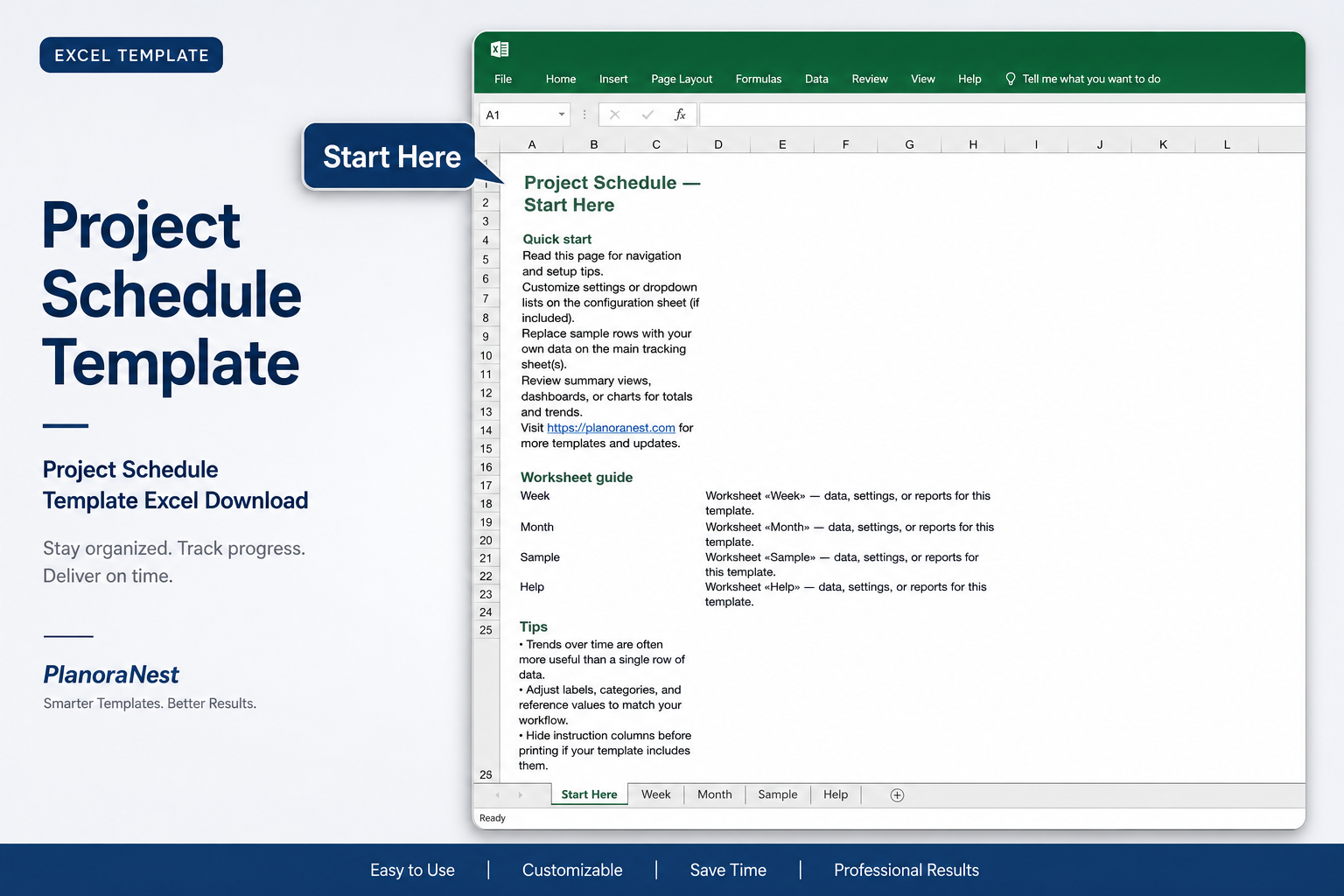
Task: Select row 12 header
Action: (486, 393)
